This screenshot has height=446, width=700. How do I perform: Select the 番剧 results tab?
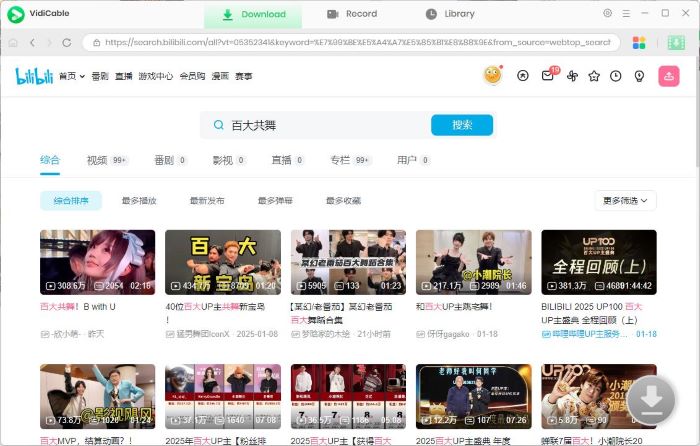[170, 160]
